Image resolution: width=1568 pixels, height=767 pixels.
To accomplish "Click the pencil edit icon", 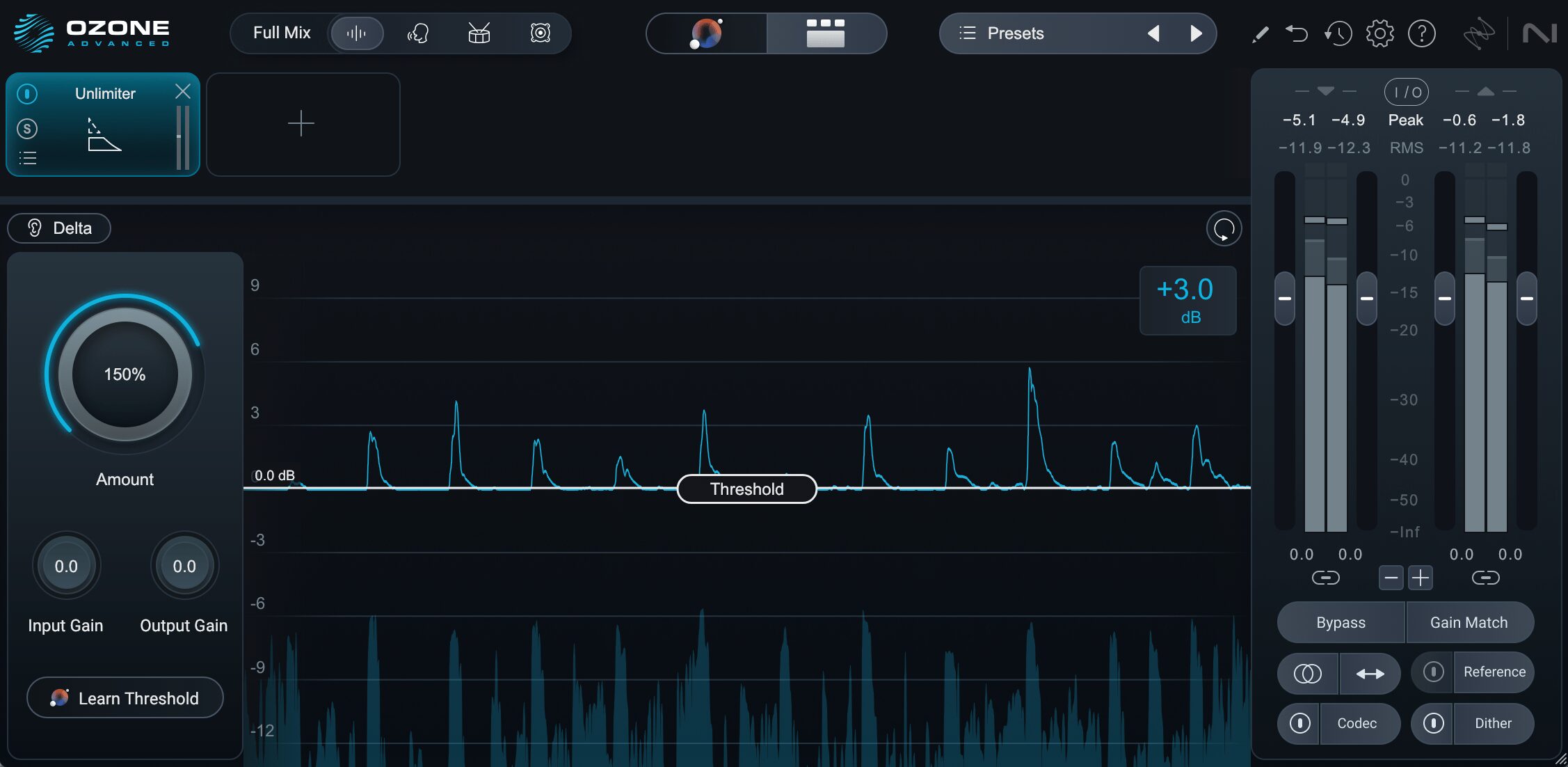I will pos(1260,33).
